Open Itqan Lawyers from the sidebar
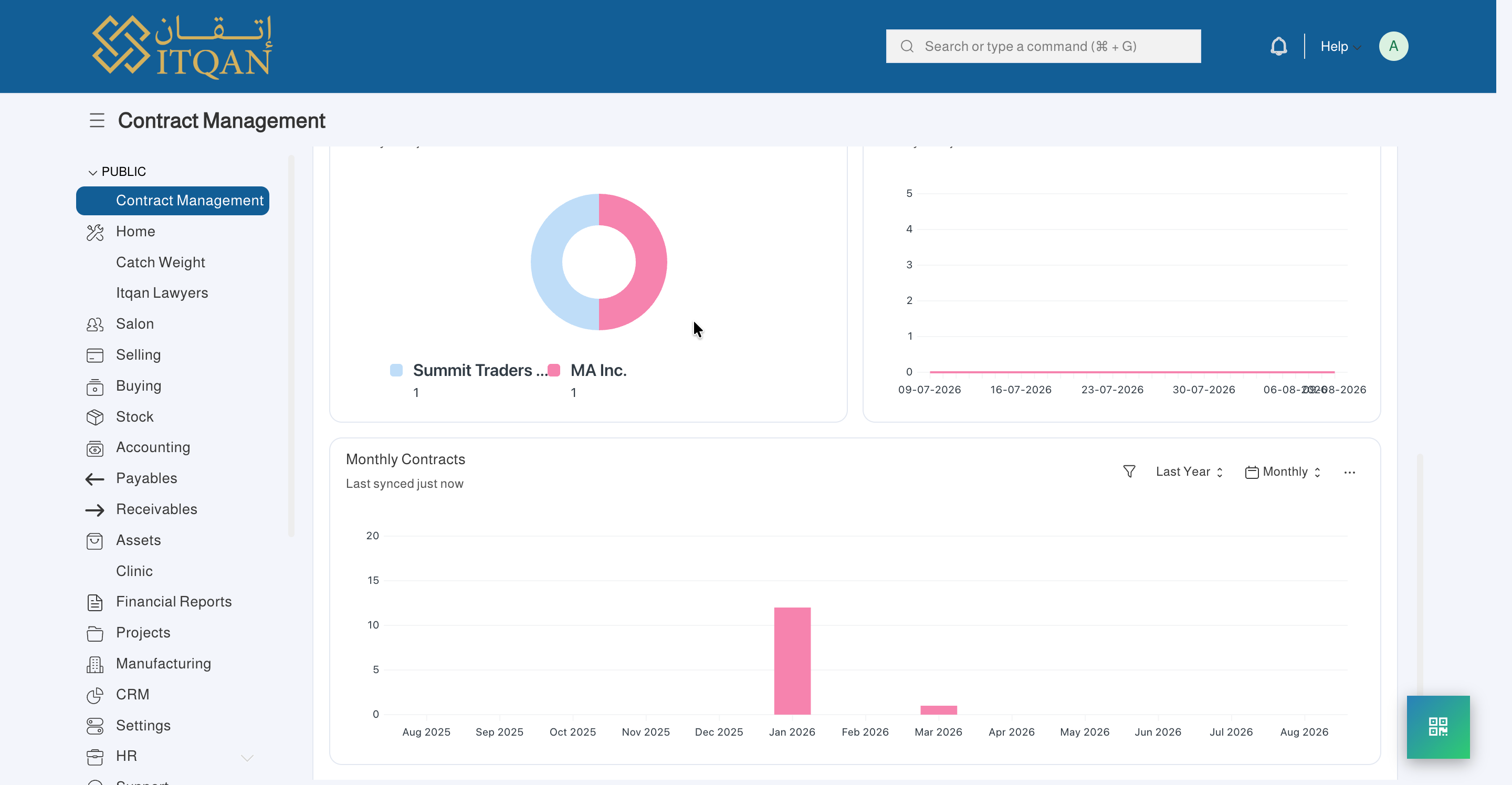The height and width of the screenshot is (785, 1512). coord(161,293)
